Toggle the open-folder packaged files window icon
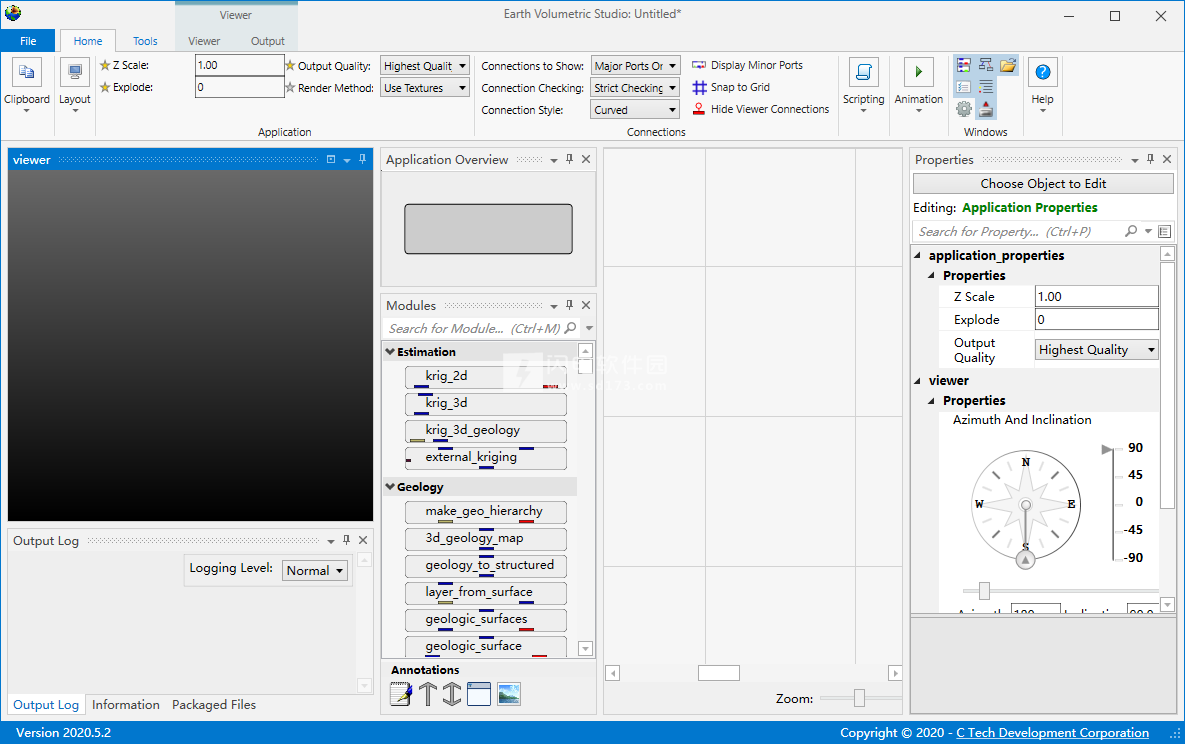This screenshot has height=744, width=1185. 1008,66
